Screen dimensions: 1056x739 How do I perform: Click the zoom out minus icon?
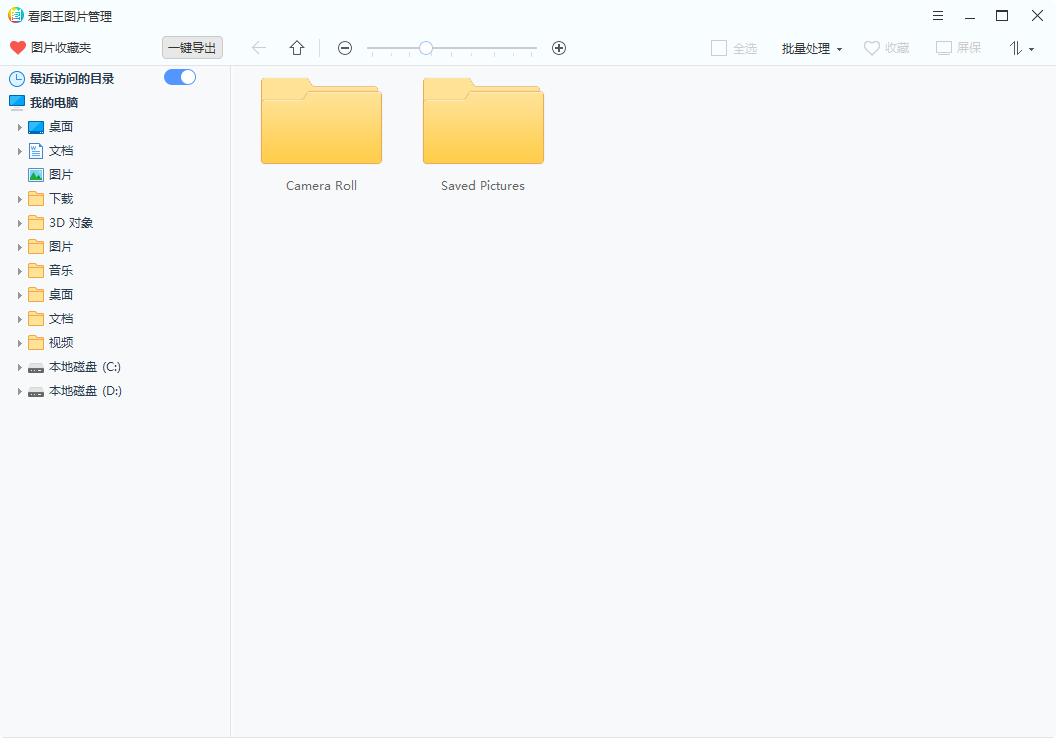(x=345, y=47)
